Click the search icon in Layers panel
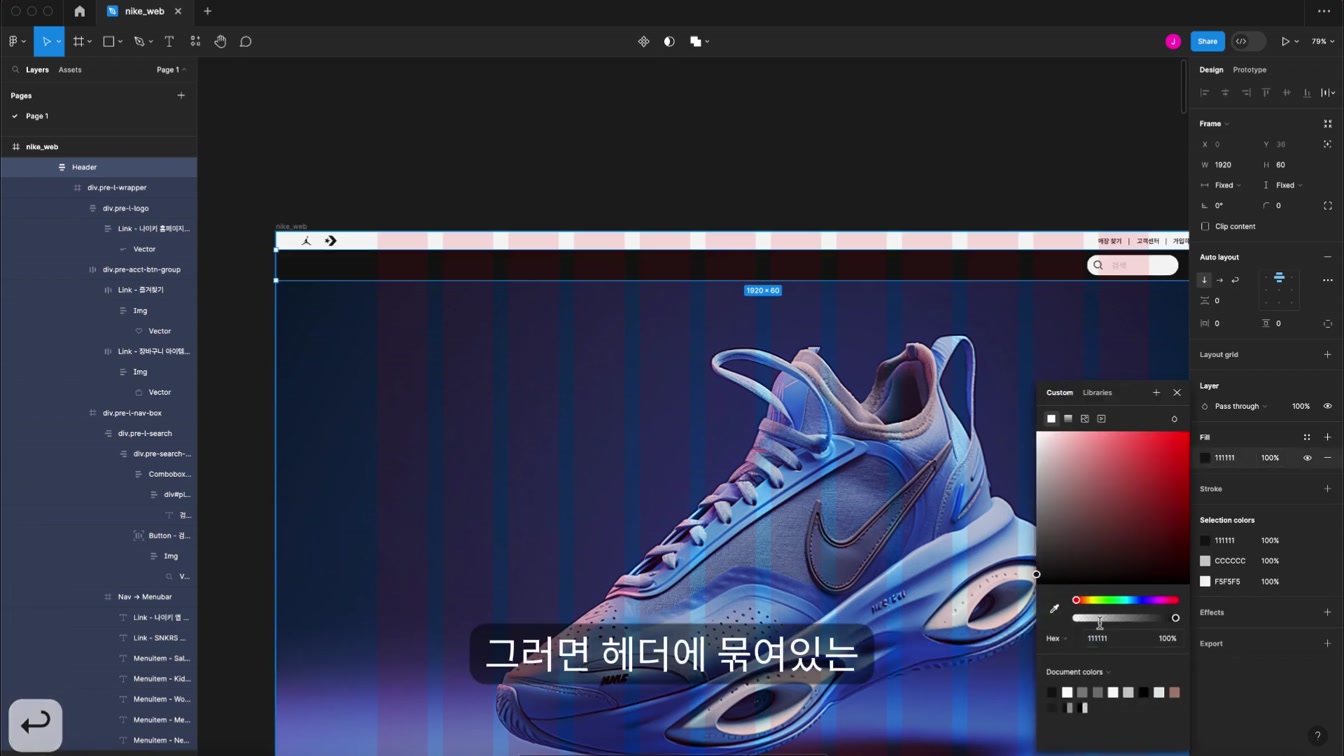This screenshot has height=756, width=1344. [x=16, y=70]
